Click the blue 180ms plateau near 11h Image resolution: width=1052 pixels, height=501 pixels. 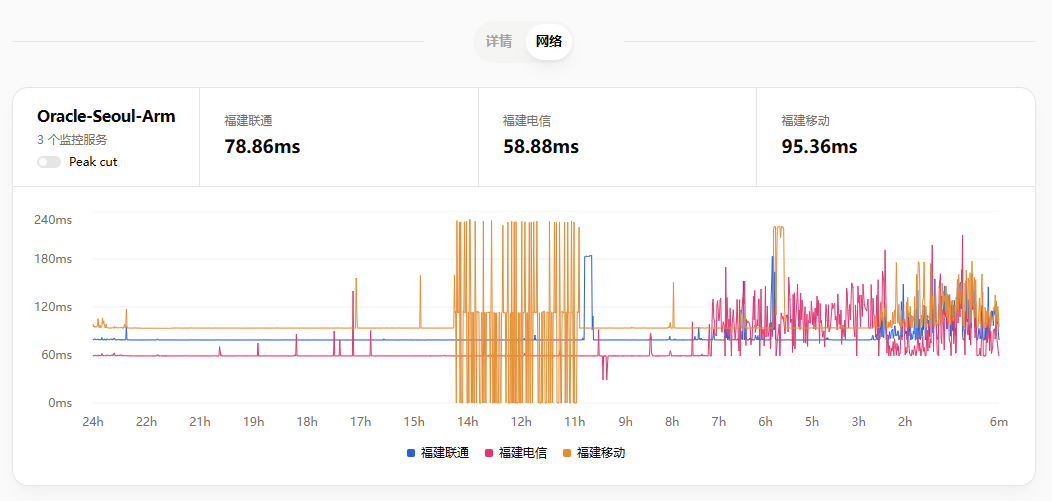click(x=588, y=256)
